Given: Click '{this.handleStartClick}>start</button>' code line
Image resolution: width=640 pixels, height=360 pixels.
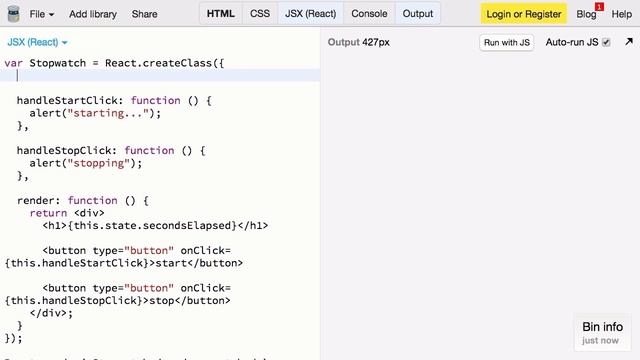Looking at the screenshot, I should (x=124, y=263).
